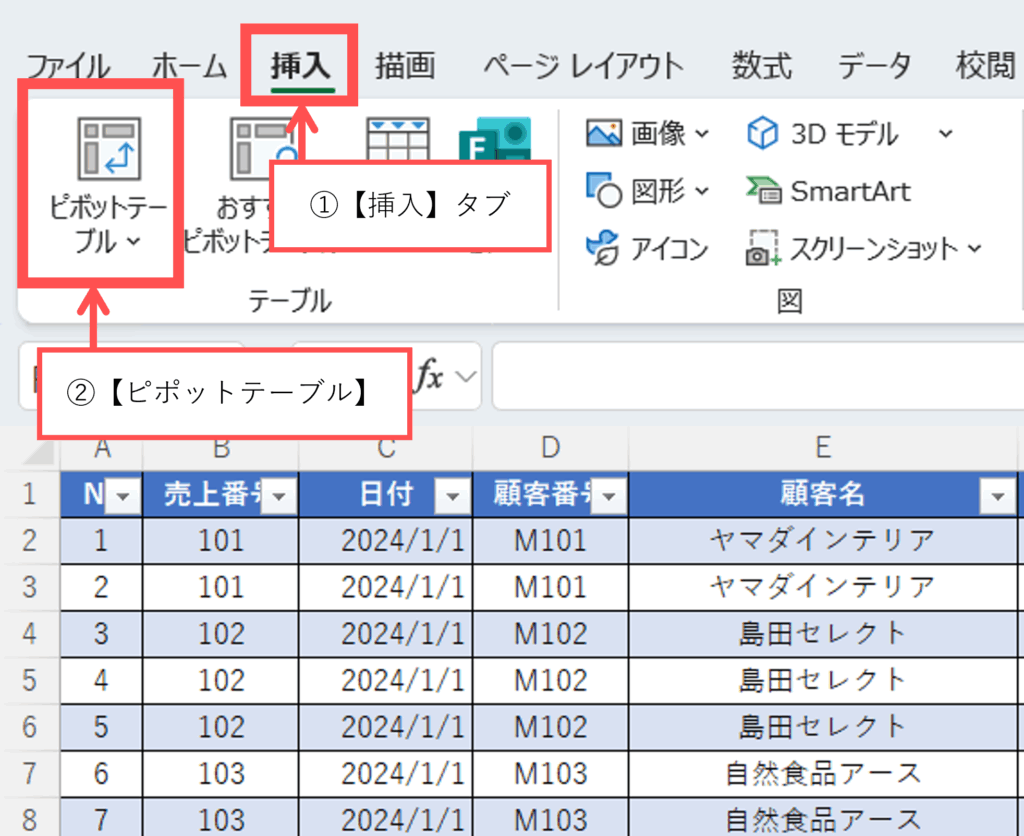Switch to the 挿入 tab
The height and width of the screenshot is (836, 1024).
[x=300, y=66]
